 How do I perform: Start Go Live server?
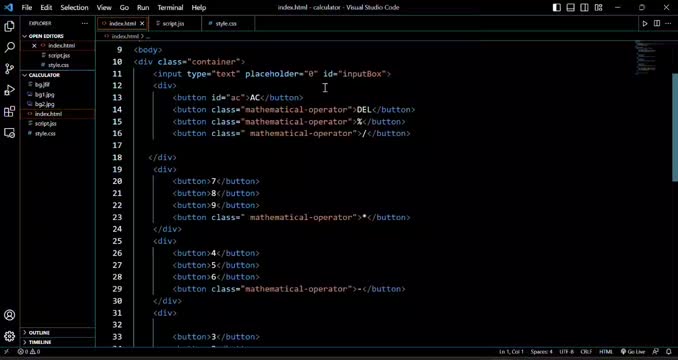click(633, 352)
